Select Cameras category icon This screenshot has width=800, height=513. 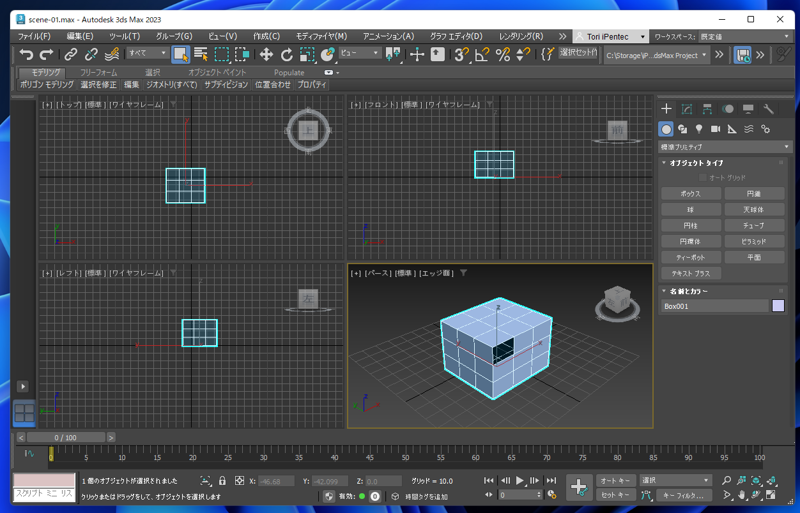[715, 129]
